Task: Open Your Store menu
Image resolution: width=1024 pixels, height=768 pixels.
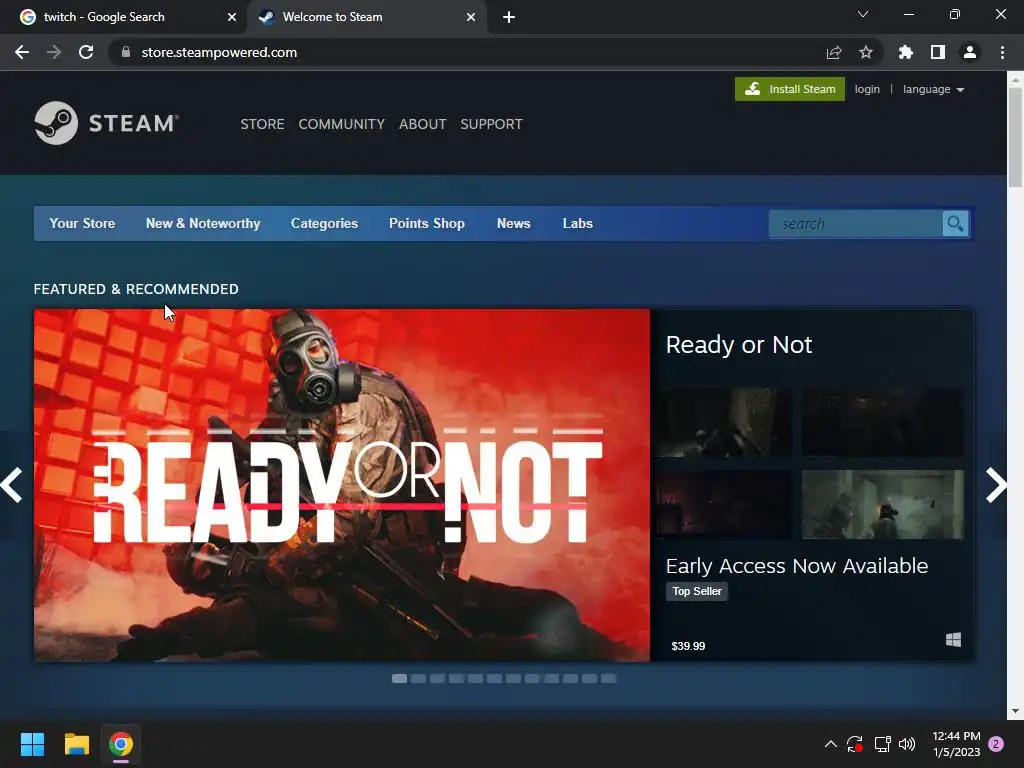Action: [x=82, y=223]
